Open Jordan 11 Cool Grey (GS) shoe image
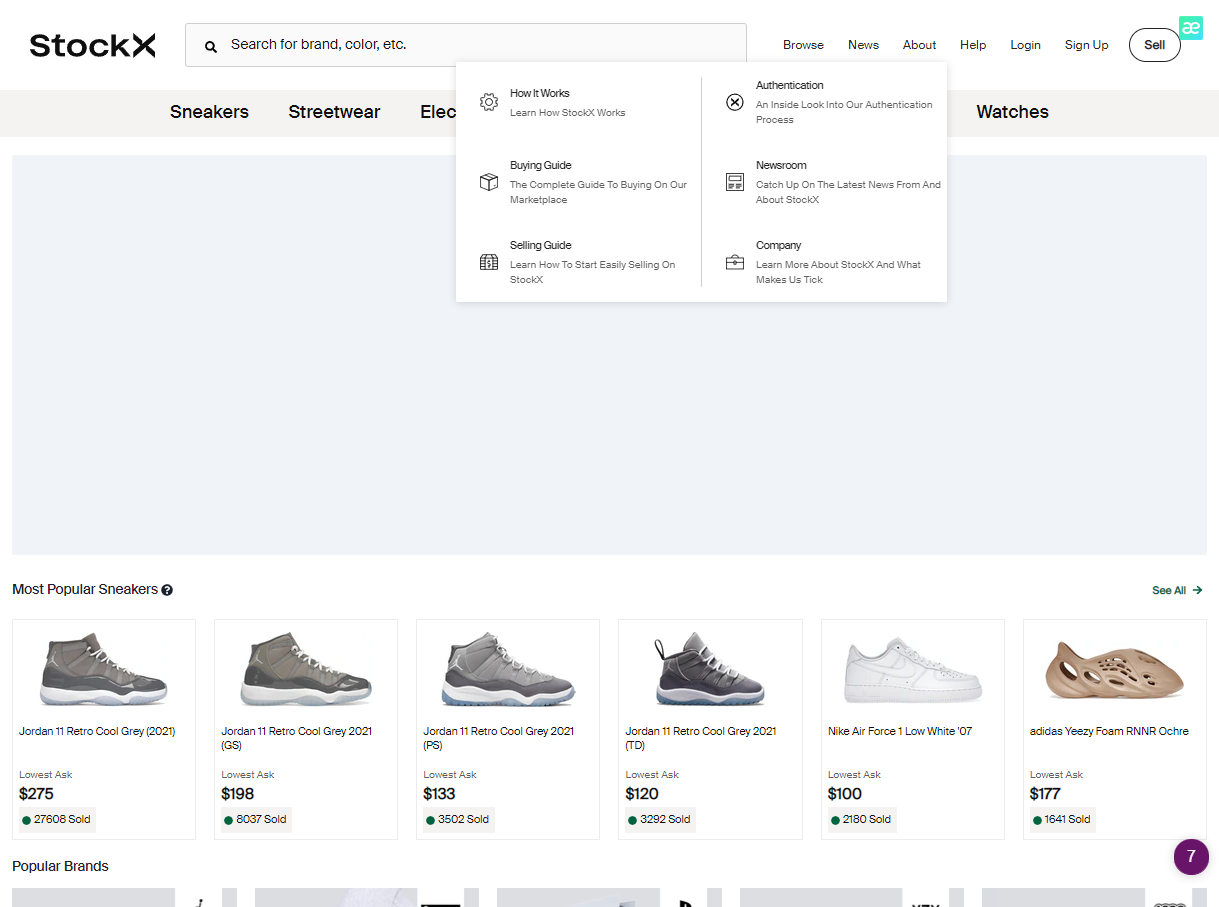Image resolution: width=1219 pixels, height=907 pixels. click(306, 669)
